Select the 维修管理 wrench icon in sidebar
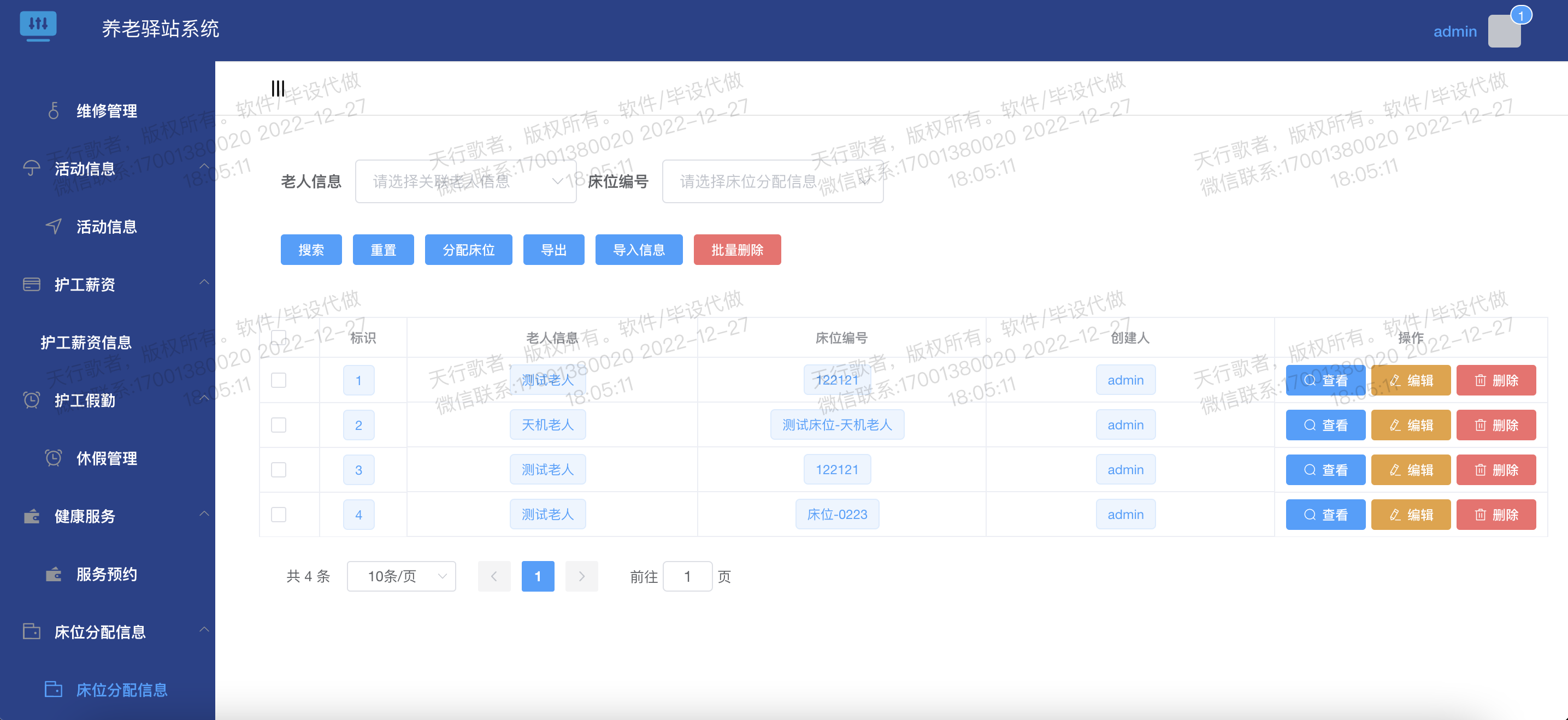This screenshot has width=1568, height=720. [54, 111]
